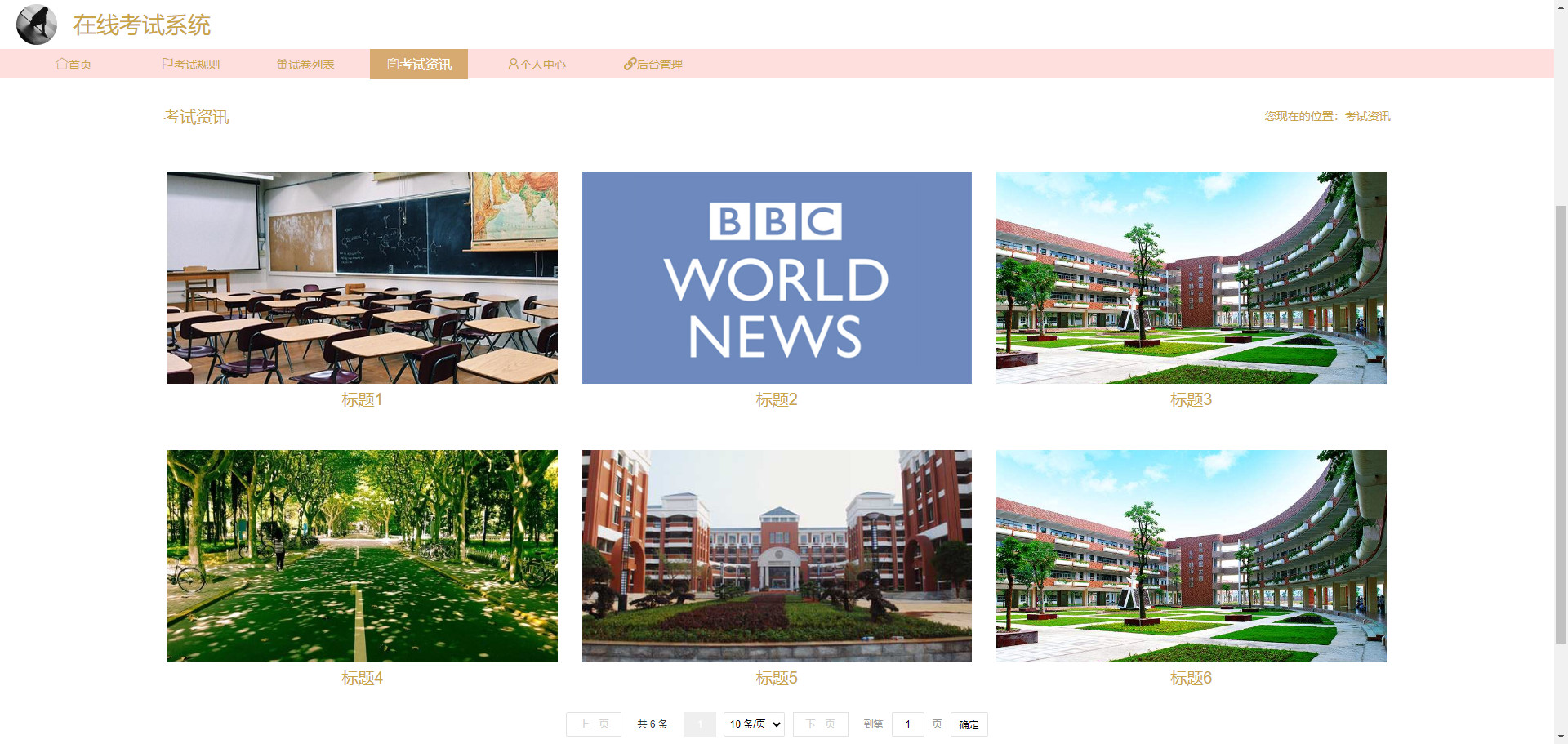This screenshot has height=744, width=1568.
Task: Open the campus thumbnail above 标题6
Action: [1192, 556]
